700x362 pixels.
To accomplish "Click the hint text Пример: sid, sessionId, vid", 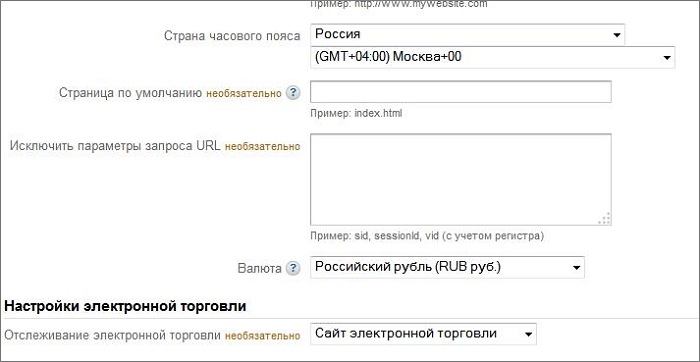I will click(x=427, y=236).
